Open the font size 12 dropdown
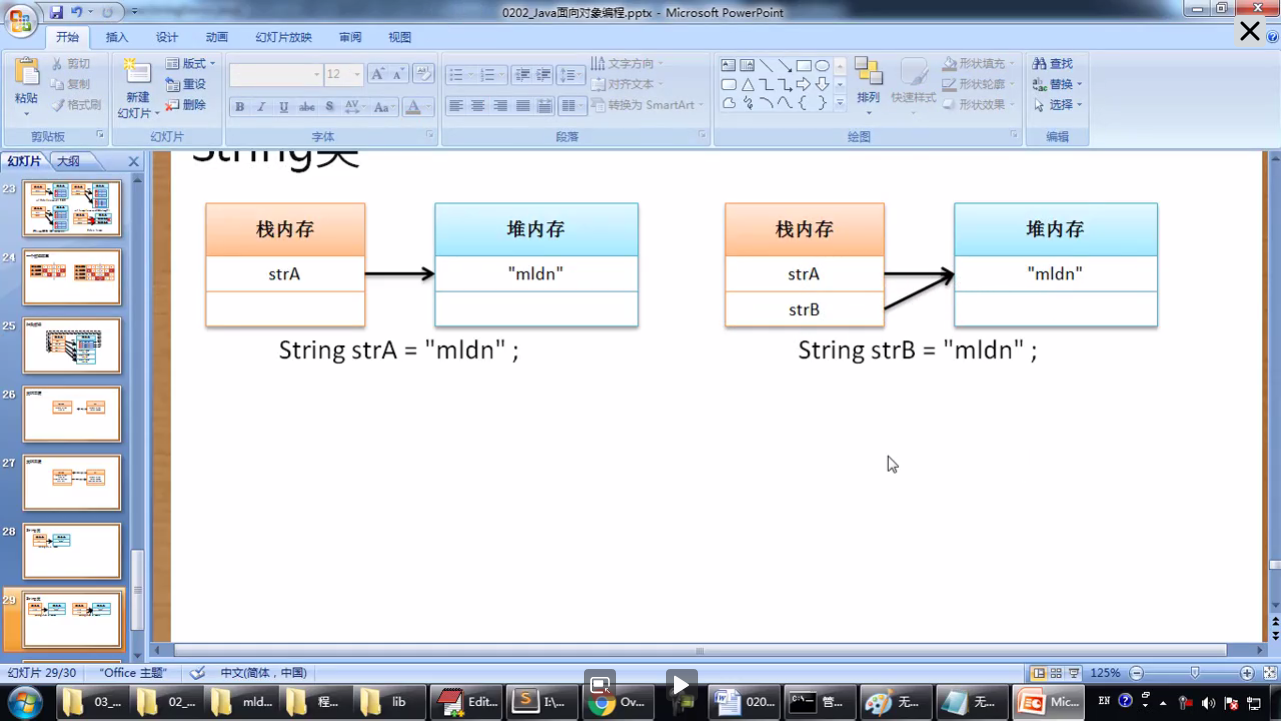 [x=357, y=75]
